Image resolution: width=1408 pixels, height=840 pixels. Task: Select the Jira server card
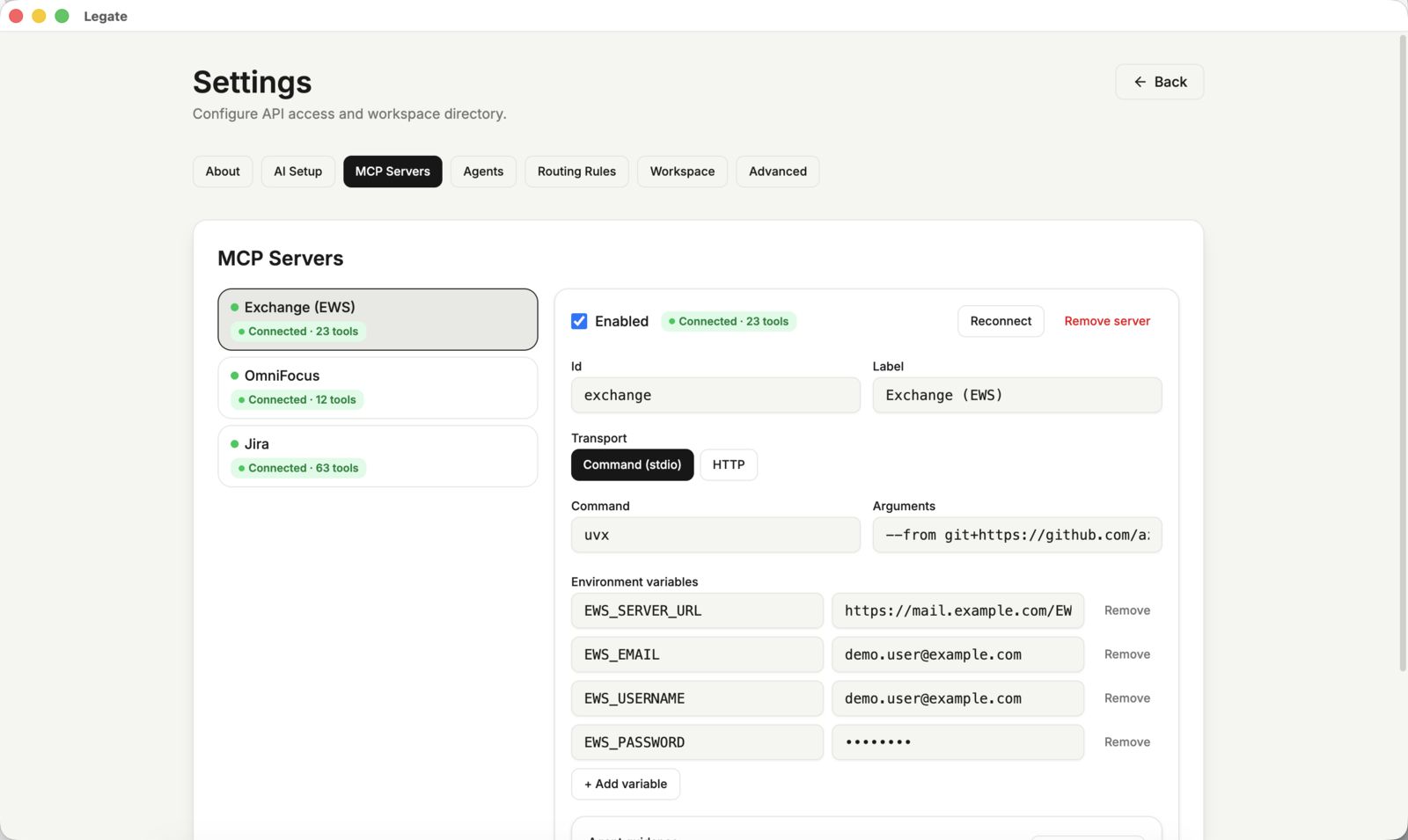[x=378, y=457]
